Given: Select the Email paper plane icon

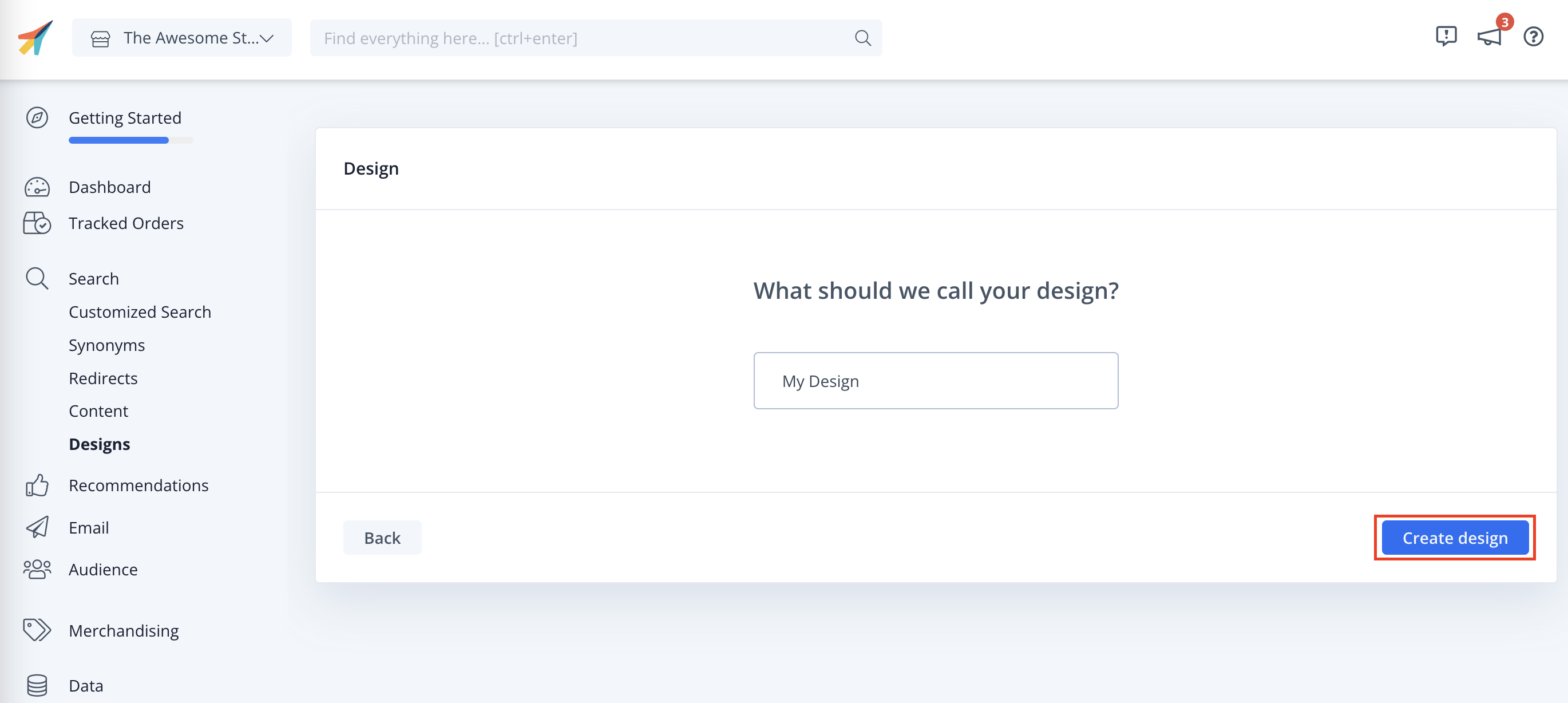Looking at the screenshot, I should click(x=37, y=528).
